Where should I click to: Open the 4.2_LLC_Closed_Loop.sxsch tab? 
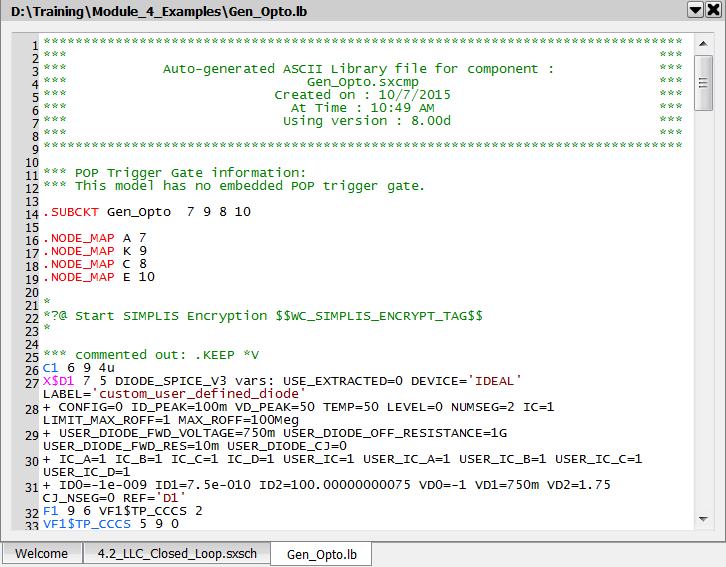[176, 553]
